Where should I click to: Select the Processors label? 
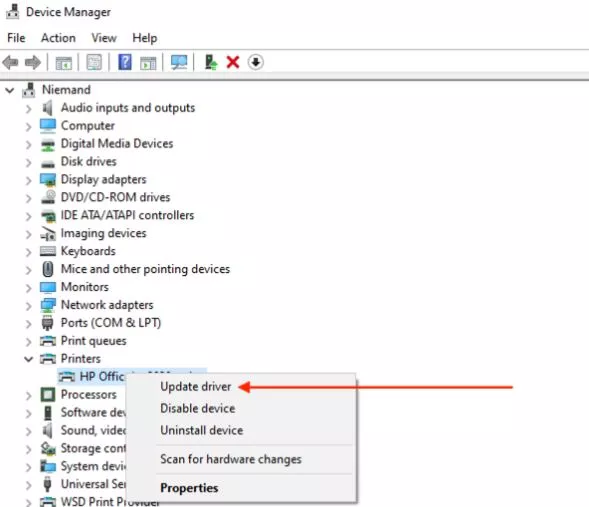click(x=89, y=395)
